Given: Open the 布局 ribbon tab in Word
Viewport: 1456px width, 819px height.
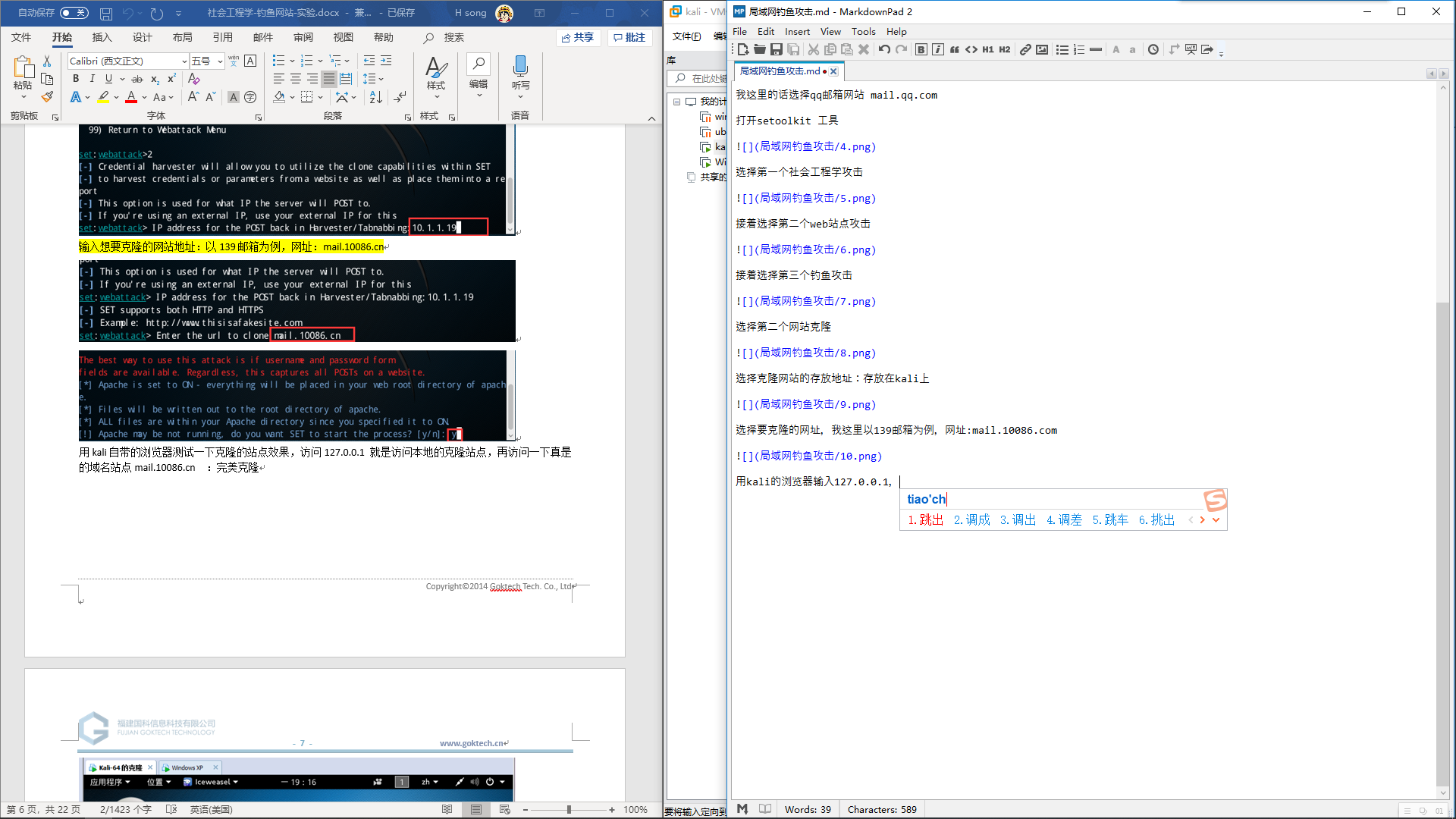Looking at the screenshot, I should (182, 37).
